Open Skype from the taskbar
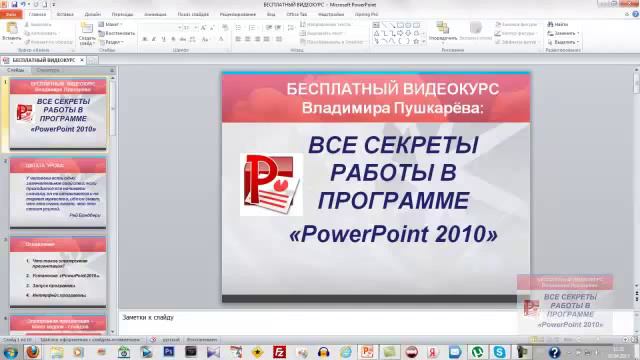Image resolution: width=640 pixels, height=360 pixels. 499,352
